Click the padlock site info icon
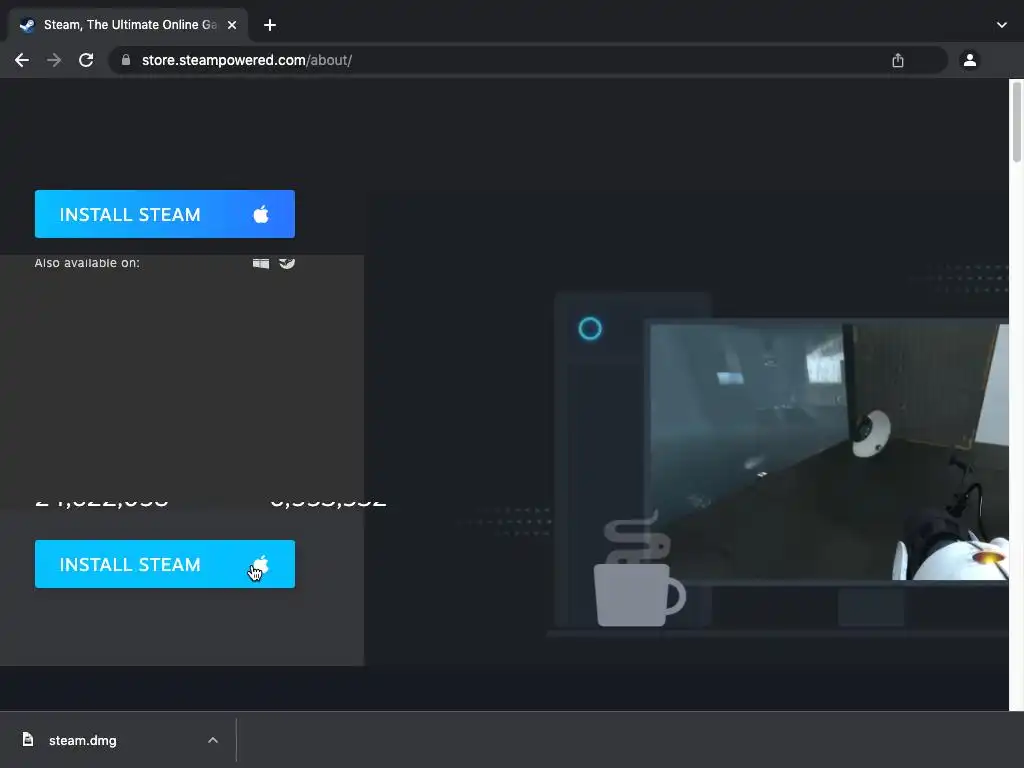This screenshot has height=768, width=1024. click(x=126, y=60)
